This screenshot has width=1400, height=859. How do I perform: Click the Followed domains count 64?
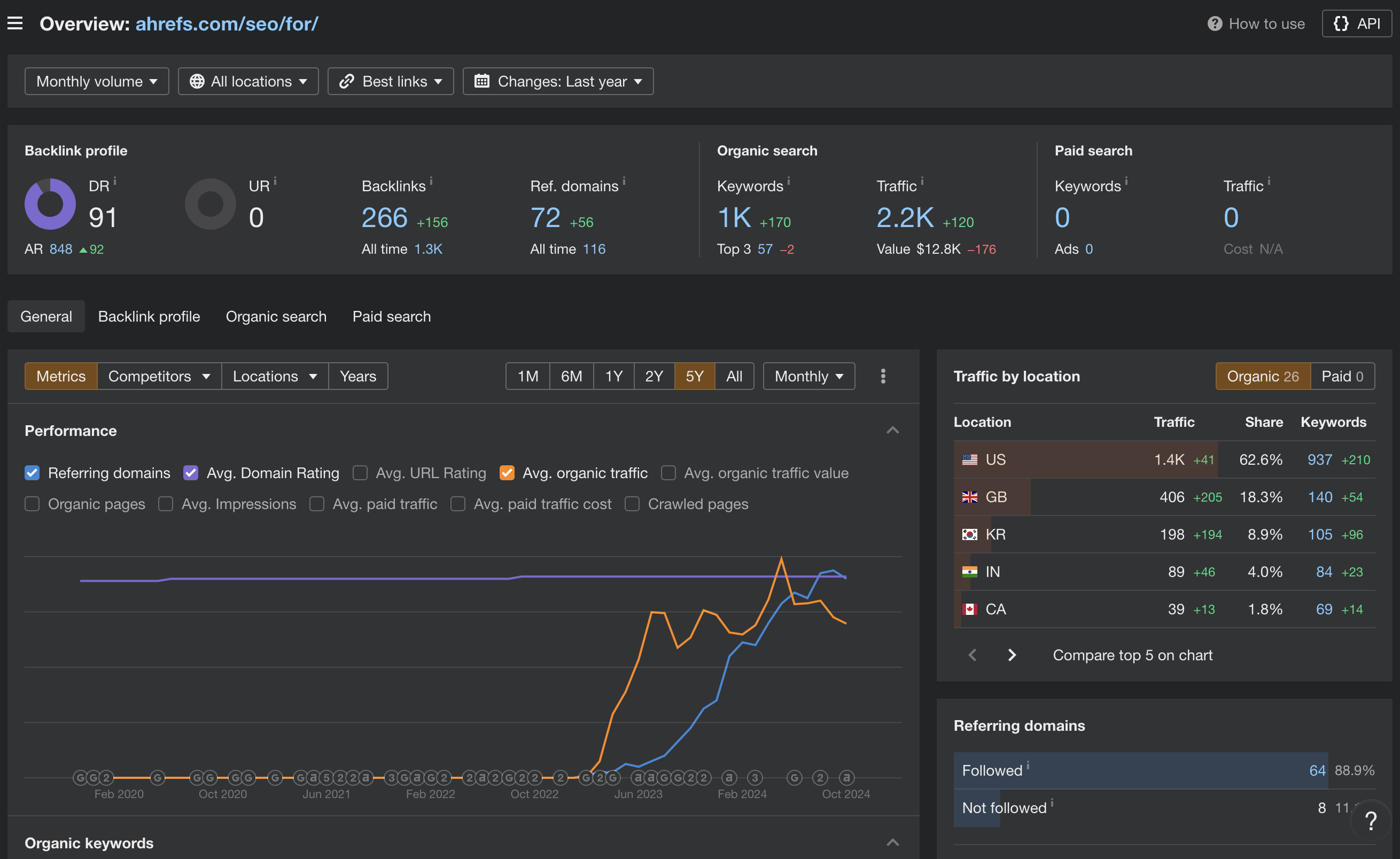pyautogui.click(x=1317, y=770)
